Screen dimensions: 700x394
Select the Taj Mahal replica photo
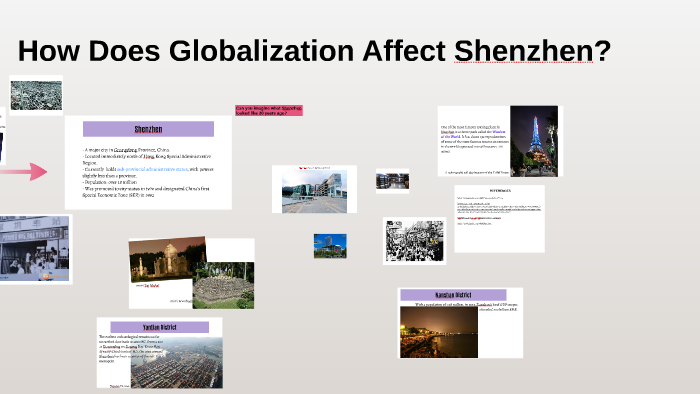pos(168,259)
